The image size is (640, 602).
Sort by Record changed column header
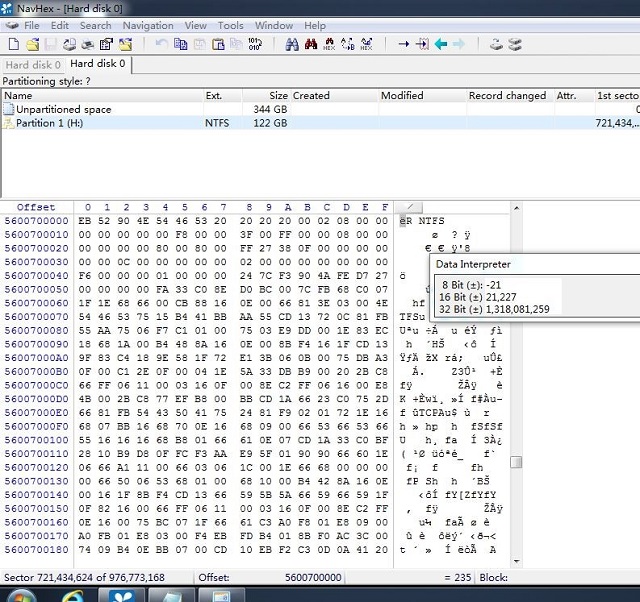(x=510, y=96)
